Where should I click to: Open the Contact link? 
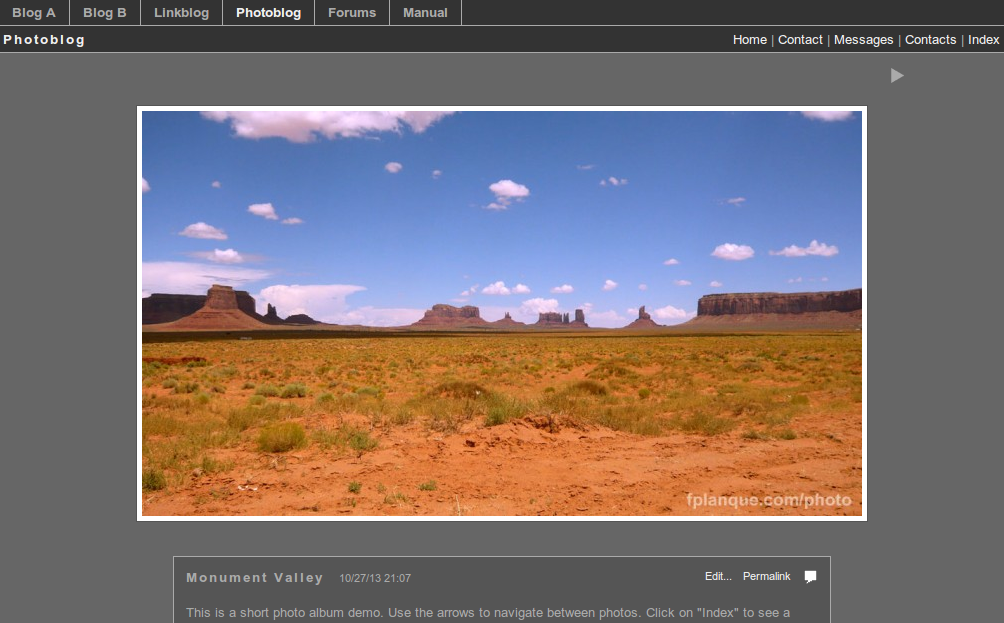click(x=800, y=40)
